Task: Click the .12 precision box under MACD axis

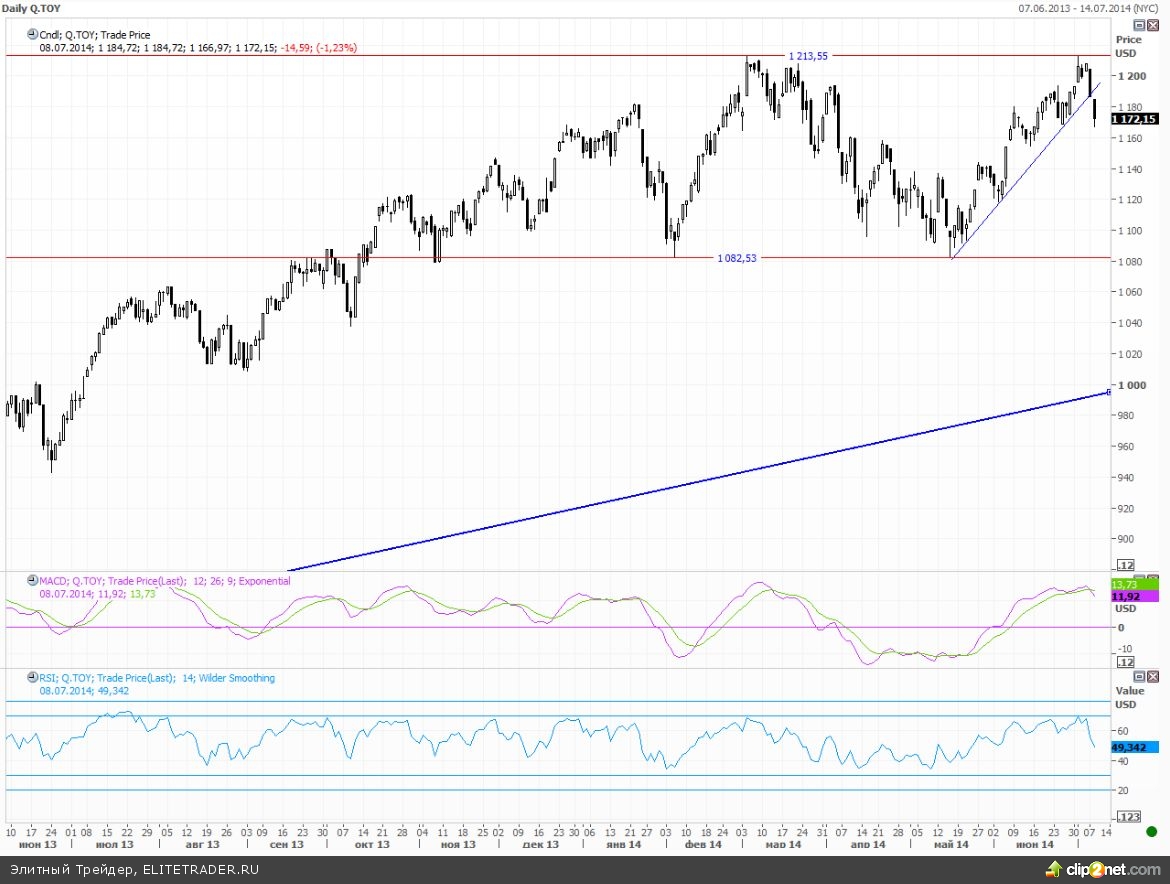Action: pos(1125,662)
